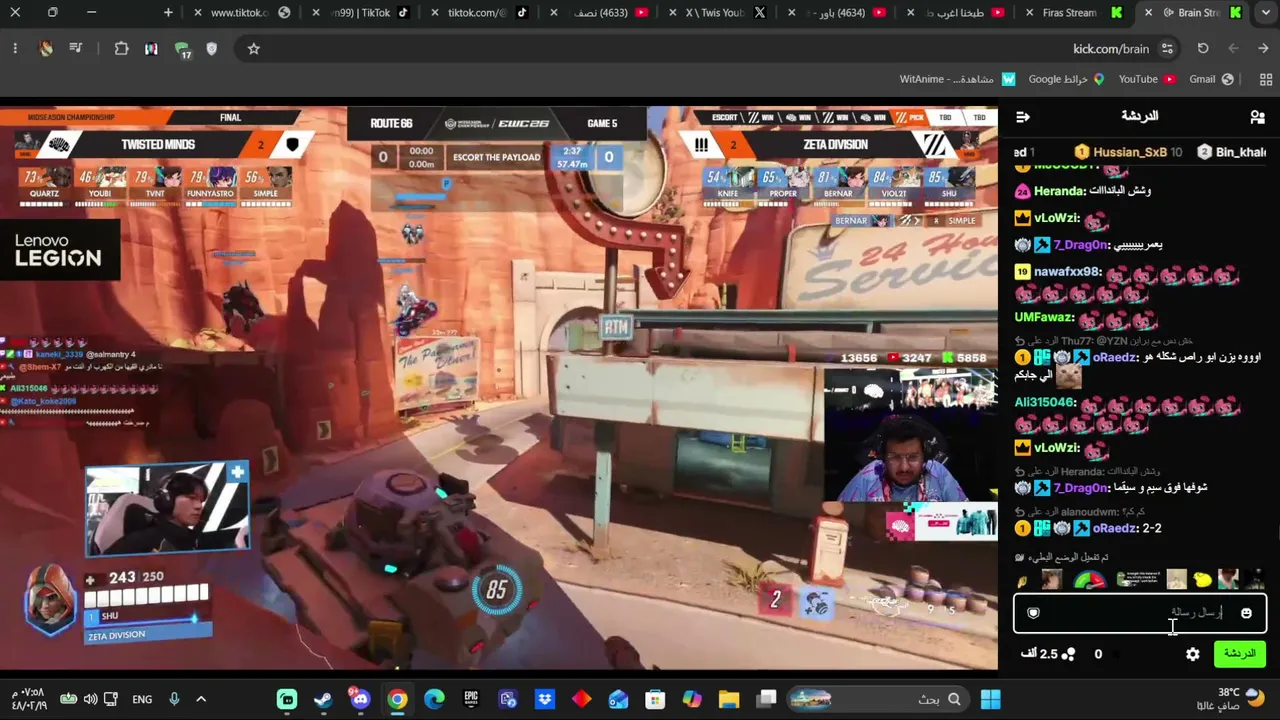Send message with green الدردشة button
1280x720 pixels.
point(1239,654)
